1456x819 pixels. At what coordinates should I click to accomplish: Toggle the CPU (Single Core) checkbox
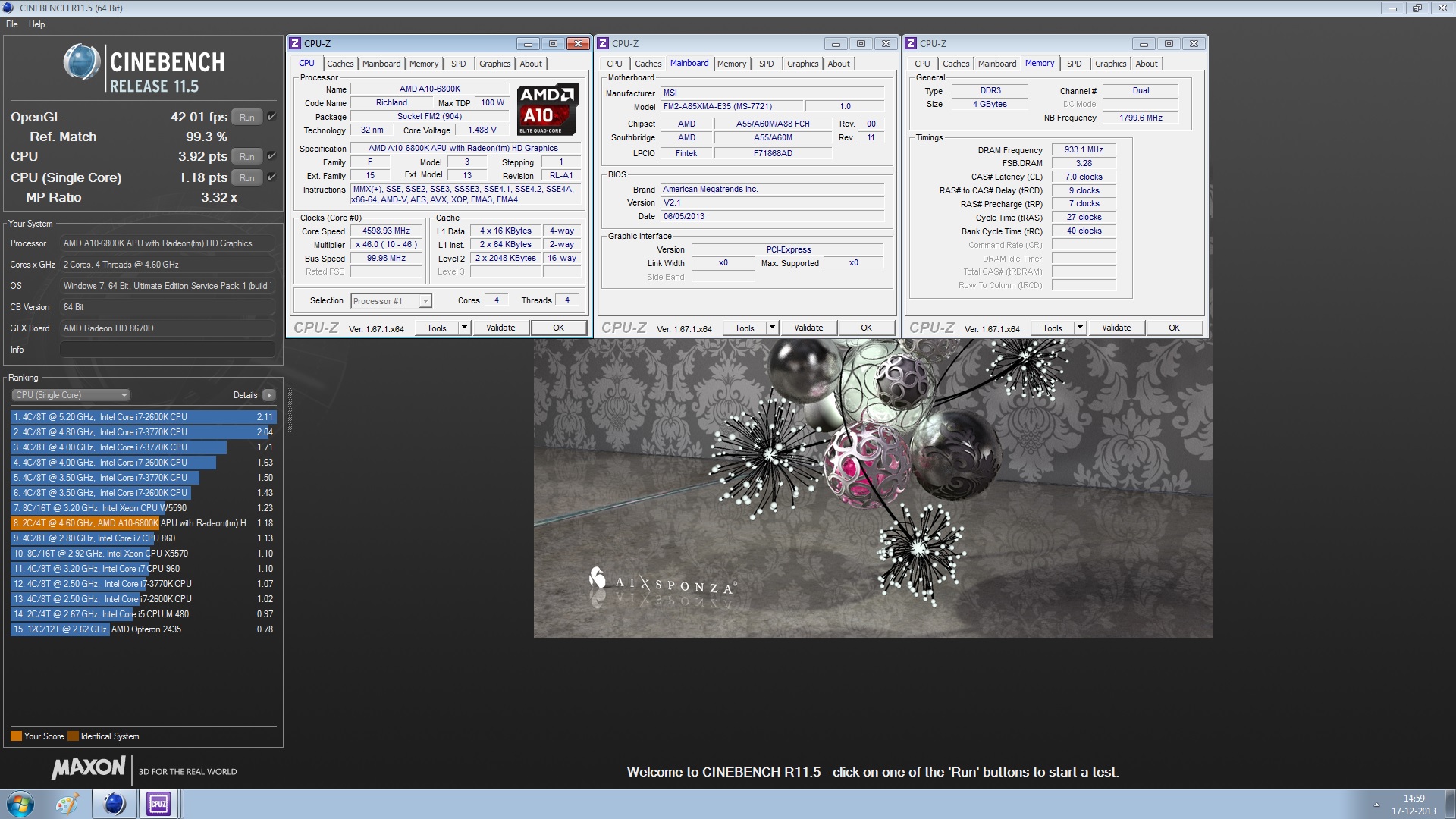(x=271, y=177)
